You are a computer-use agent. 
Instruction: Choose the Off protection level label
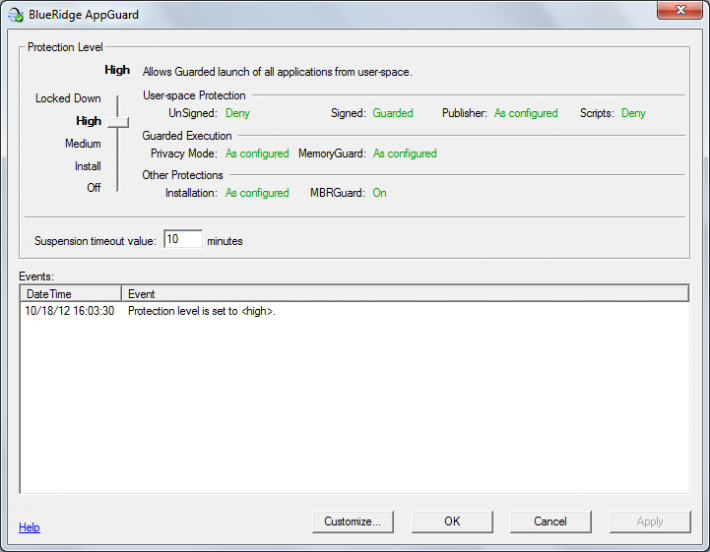(x=94, y=187)
